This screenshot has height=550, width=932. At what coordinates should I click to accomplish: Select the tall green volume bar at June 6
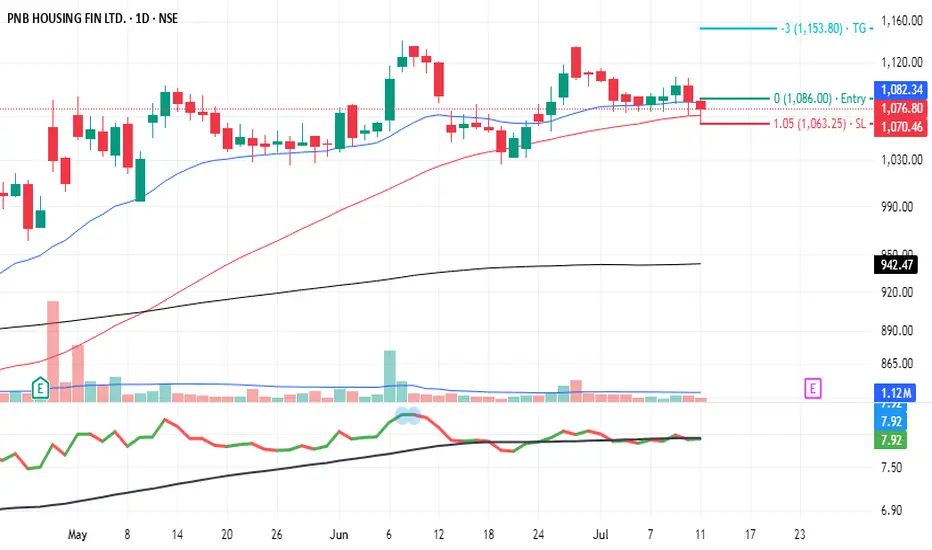390,376
